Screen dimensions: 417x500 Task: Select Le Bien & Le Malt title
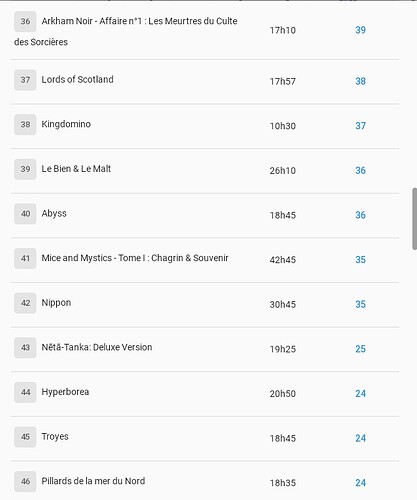point(76,169)
